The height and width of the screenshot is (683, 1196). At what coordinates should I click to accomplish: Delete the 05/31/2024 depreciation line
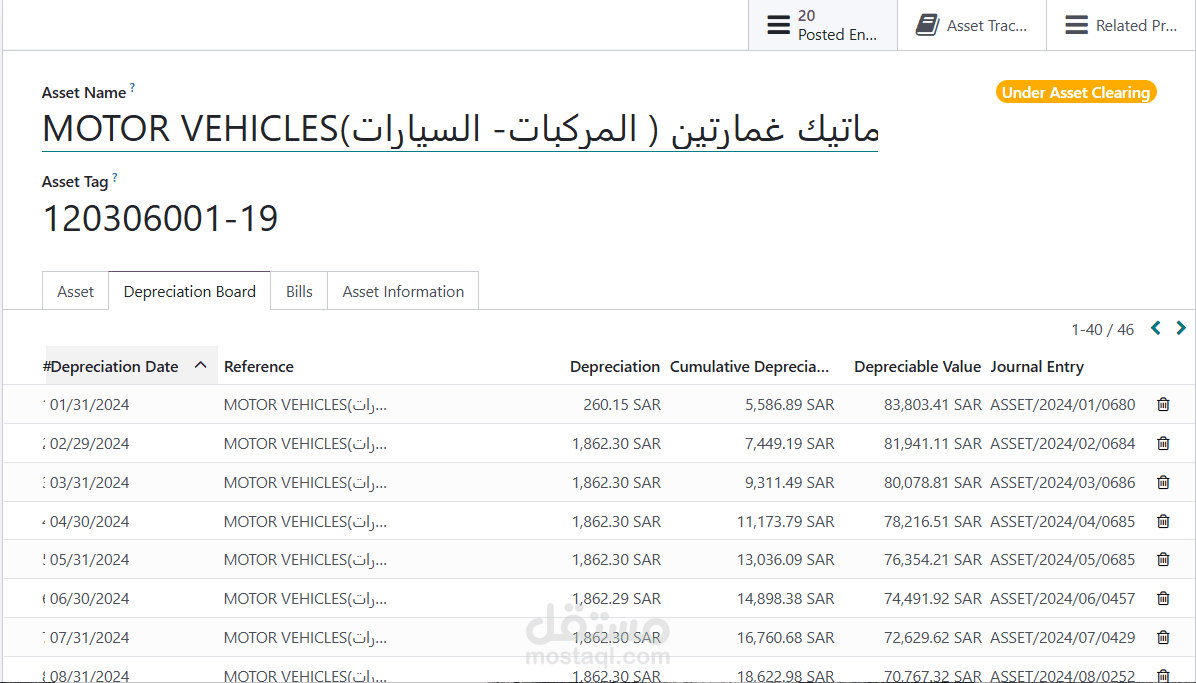point(1163,559)
